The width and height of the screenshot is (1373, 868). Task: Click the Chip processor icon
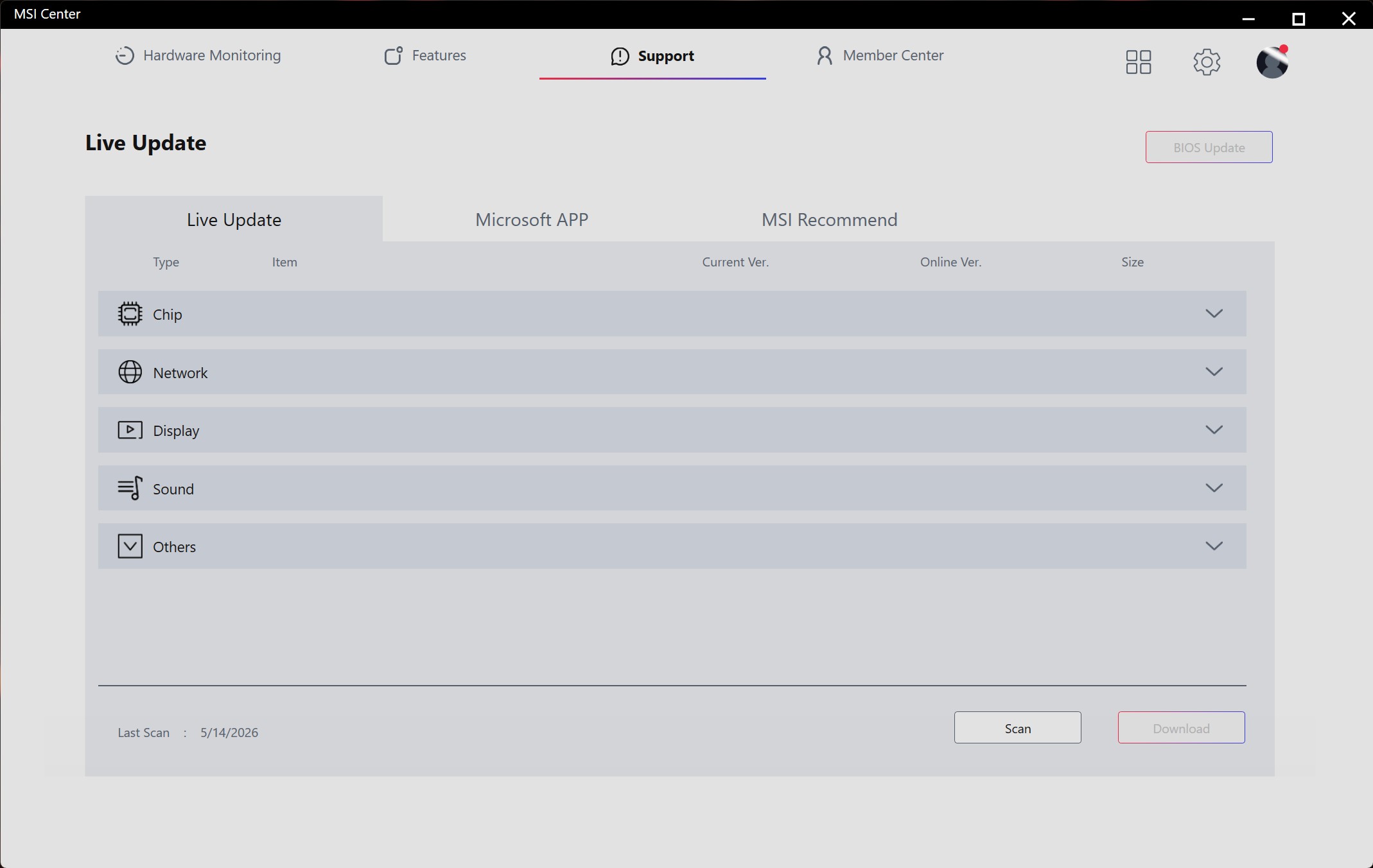(130, 314)
